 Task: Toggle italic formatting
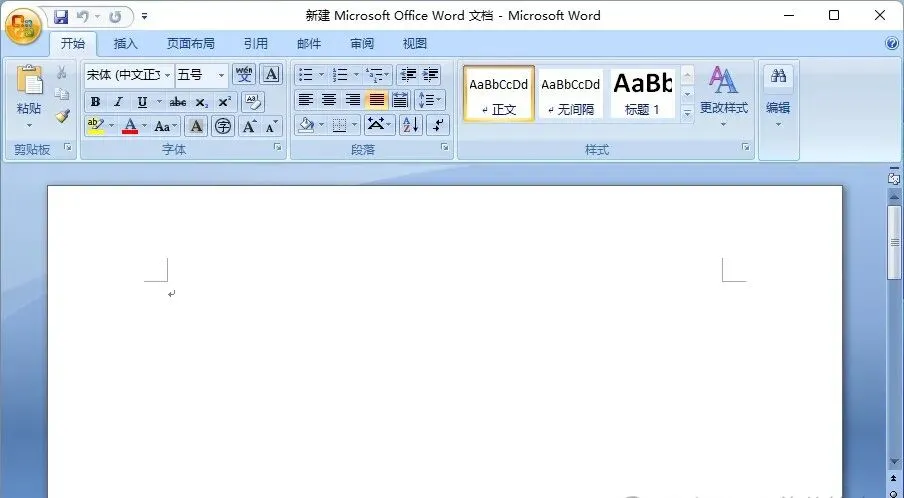(x=119, y=102)
